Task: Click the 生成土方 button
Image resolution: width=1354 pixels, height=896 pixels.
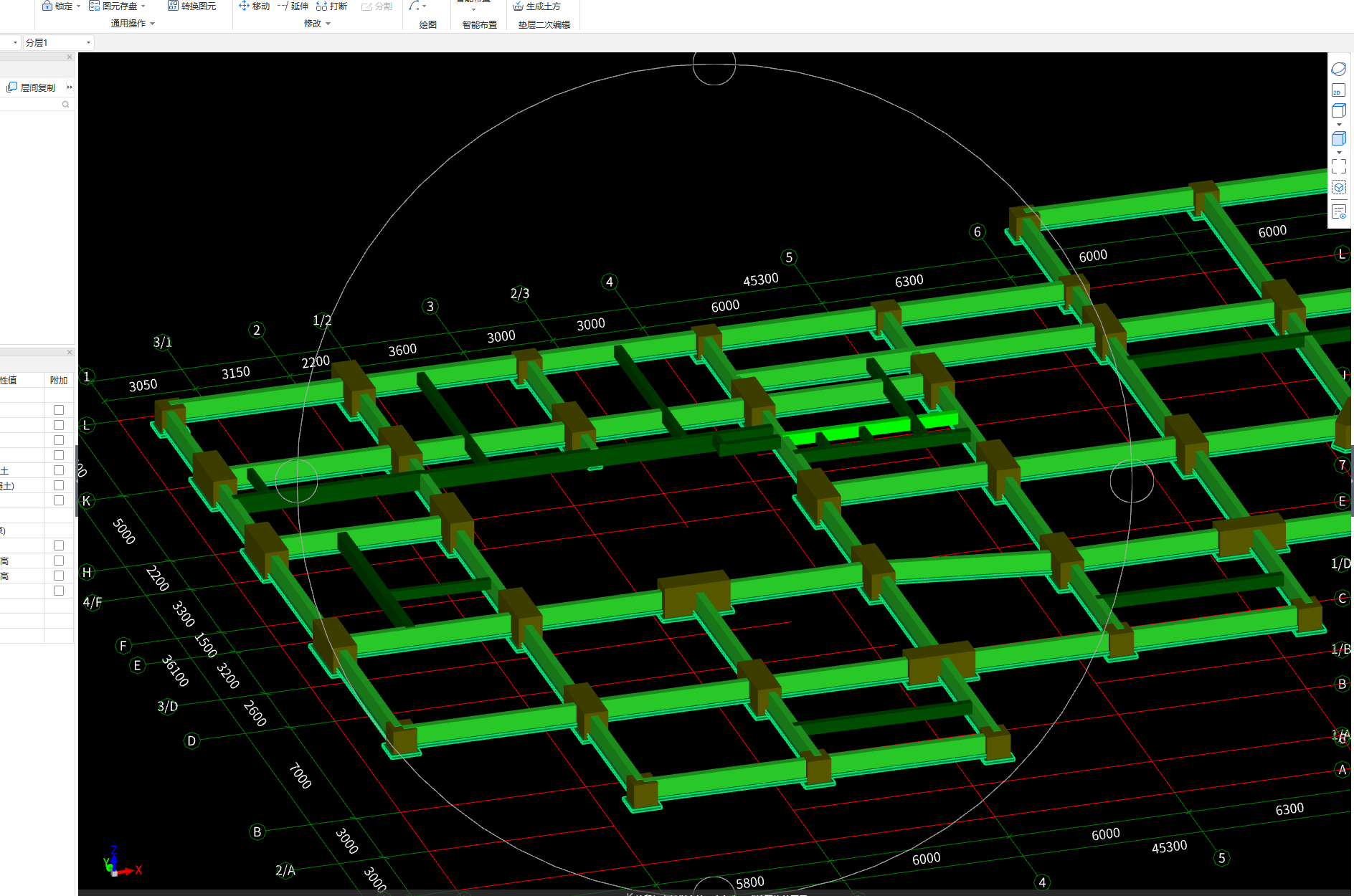Action: (537, 6)
